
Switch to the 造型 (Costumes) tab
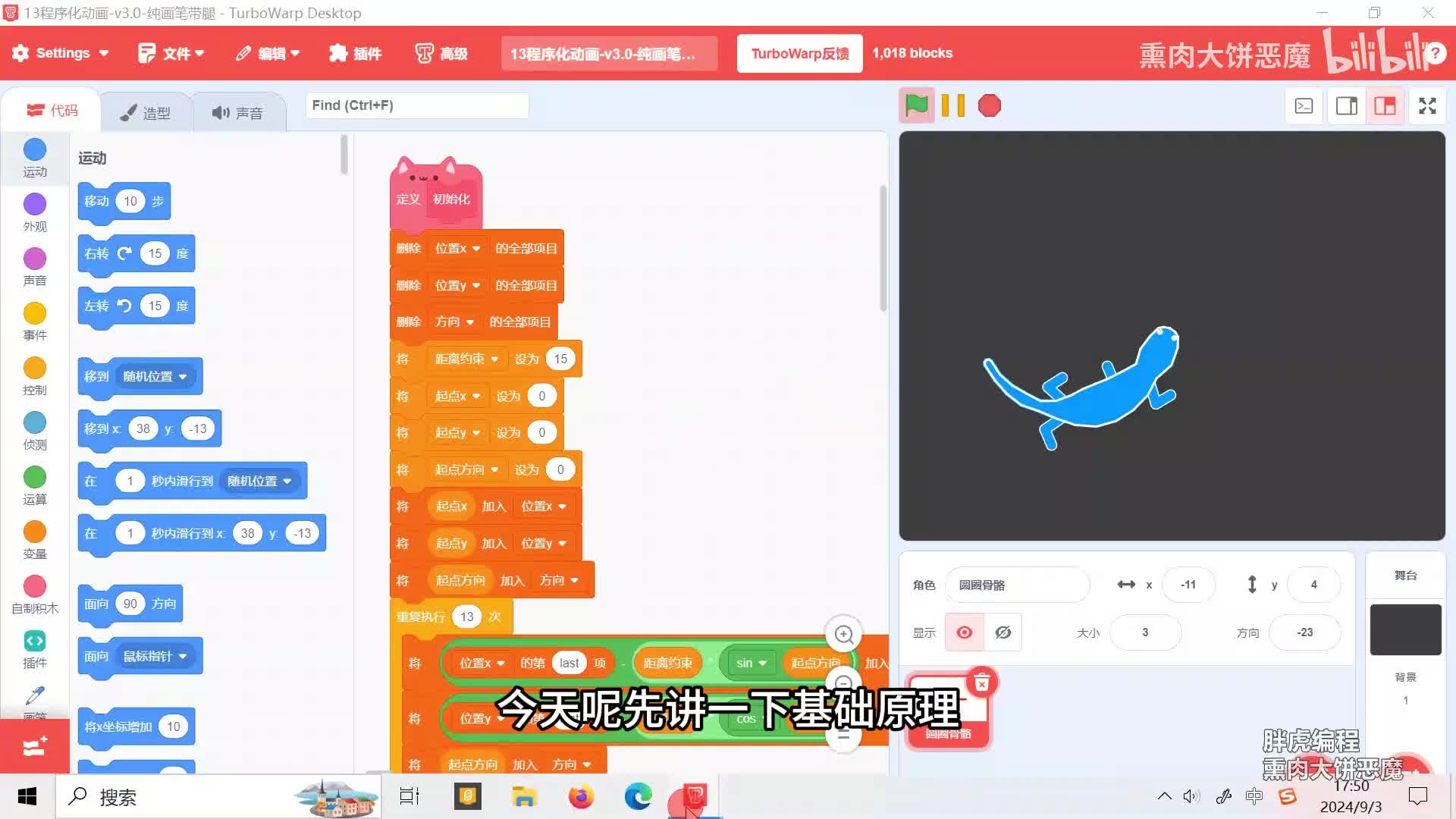click(x=146, y=113)
